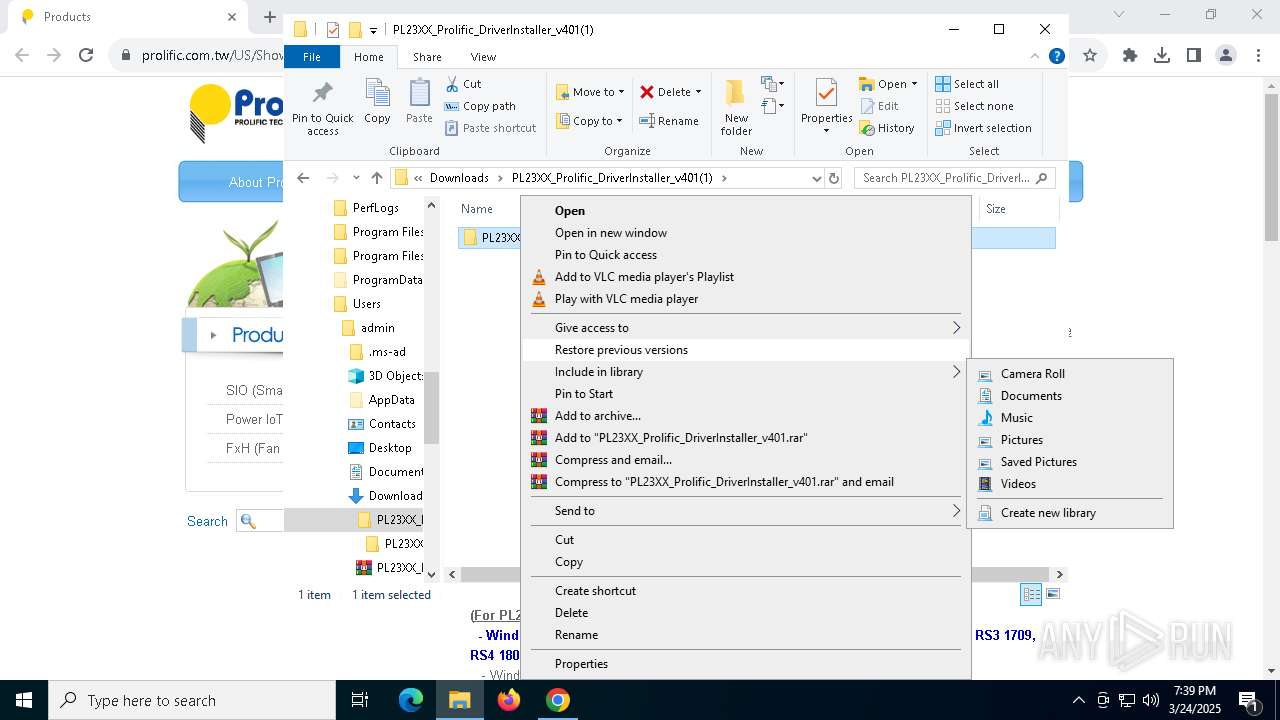
Task: Click Chrome icon in the taskbar
Action: (558, 700)
